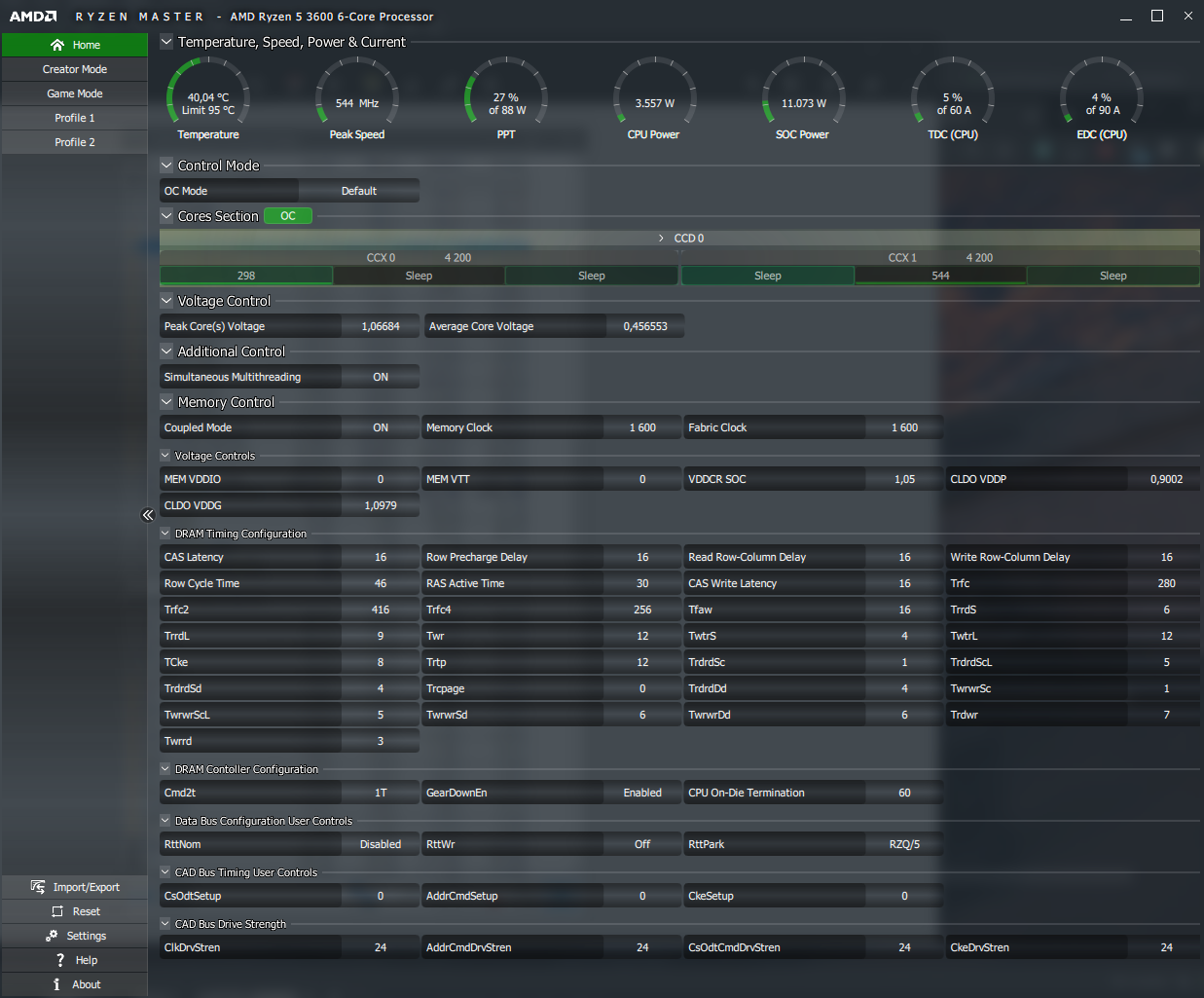The image size is (1204, 998).
Task: Click CPU On-Die Termination value 60
Action: (x=904, y=793)
